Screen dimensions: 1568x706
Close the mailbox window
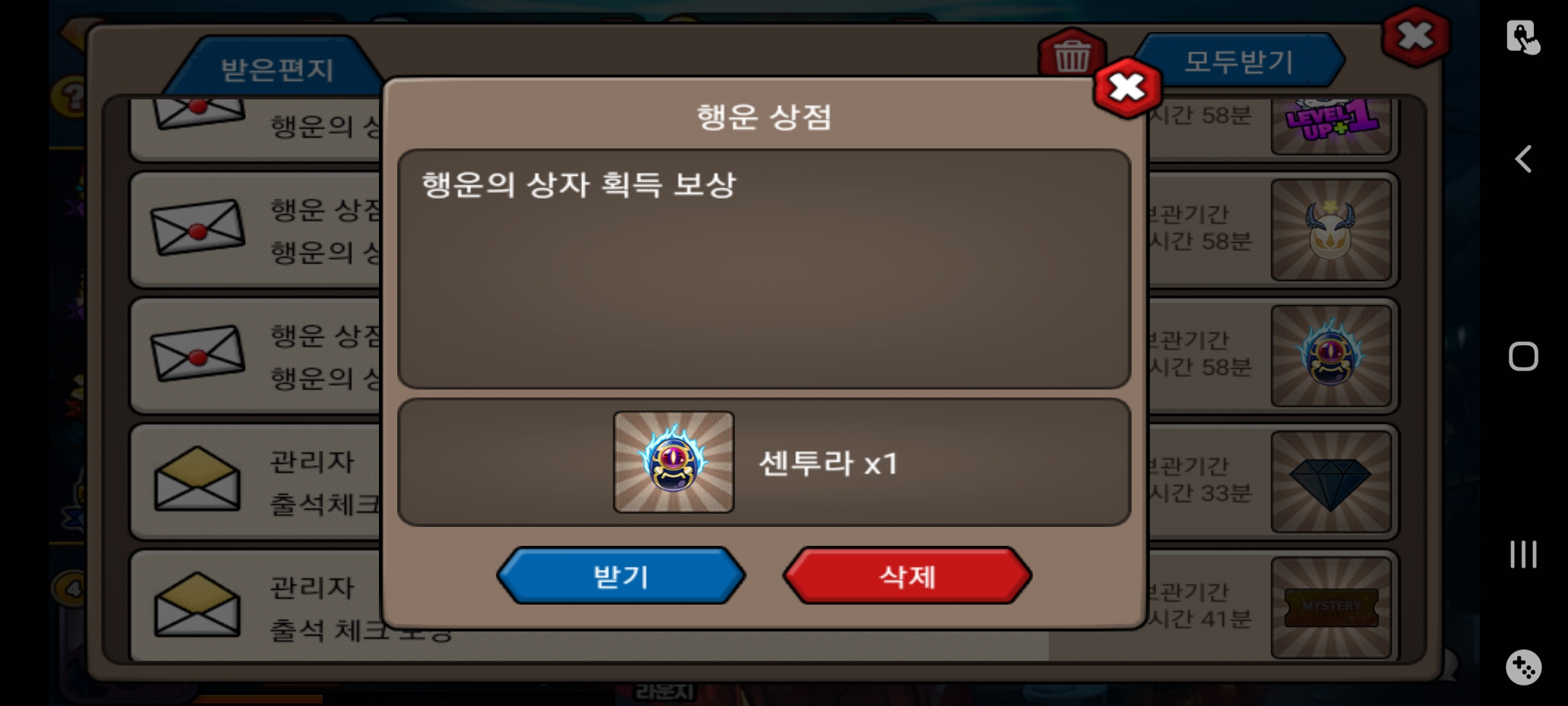[x=1415, y=36]
